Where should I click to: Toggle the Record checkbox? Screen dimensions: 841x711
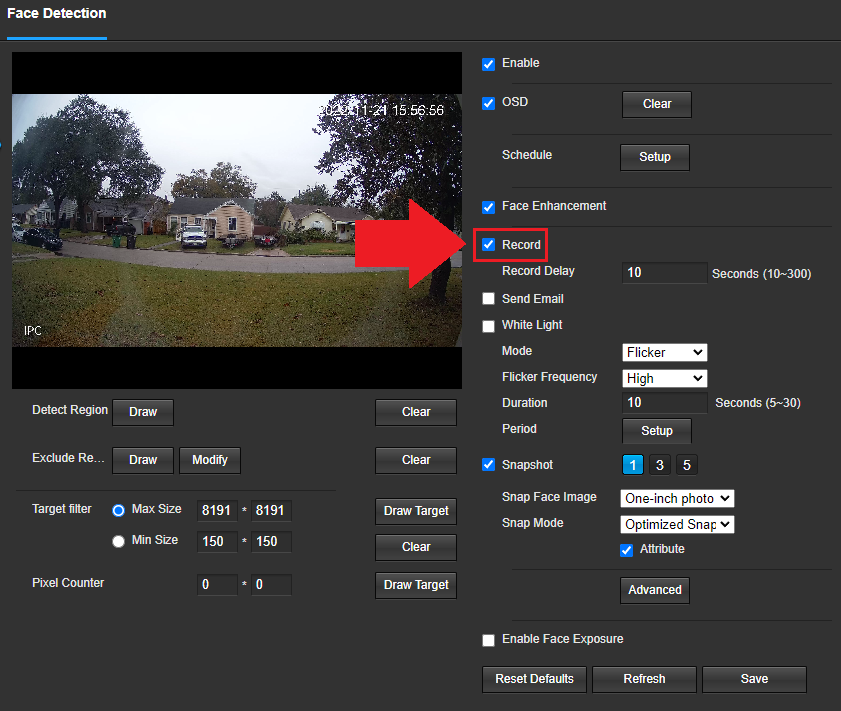[x=488, y=245]
